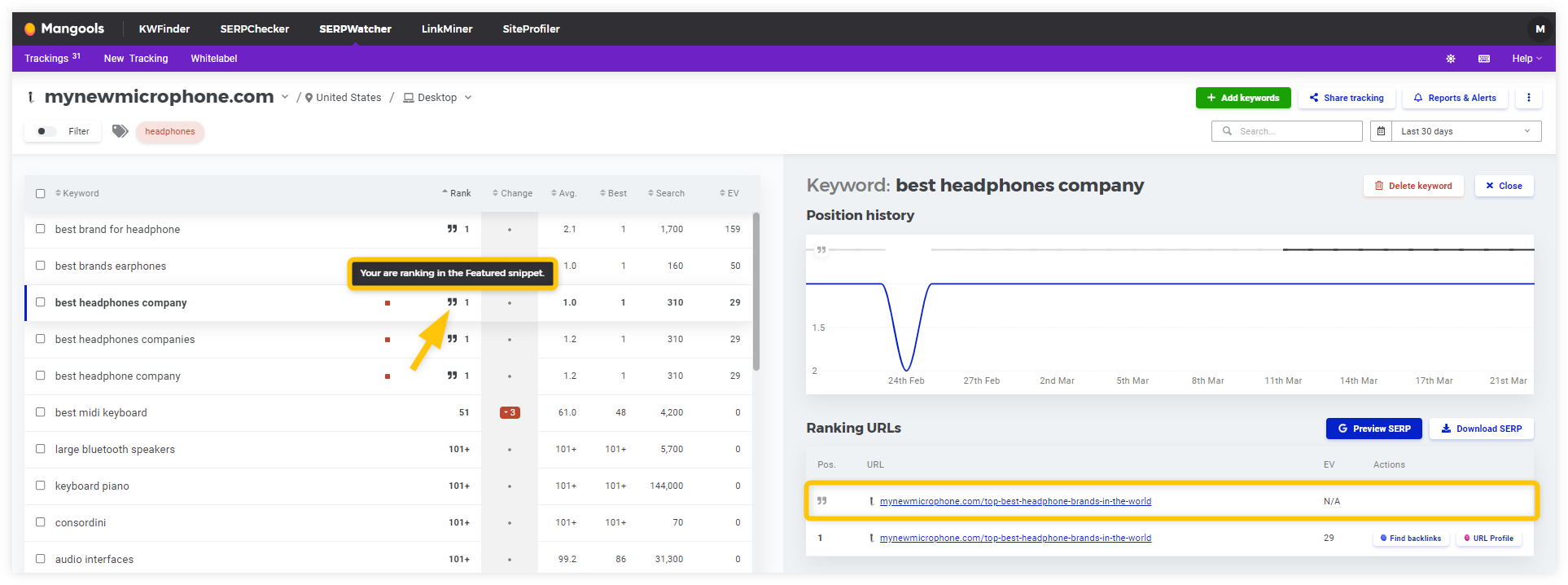Sort the table by EV column
The height and width of the screenshot is (585, 1568).
point(729,193)
